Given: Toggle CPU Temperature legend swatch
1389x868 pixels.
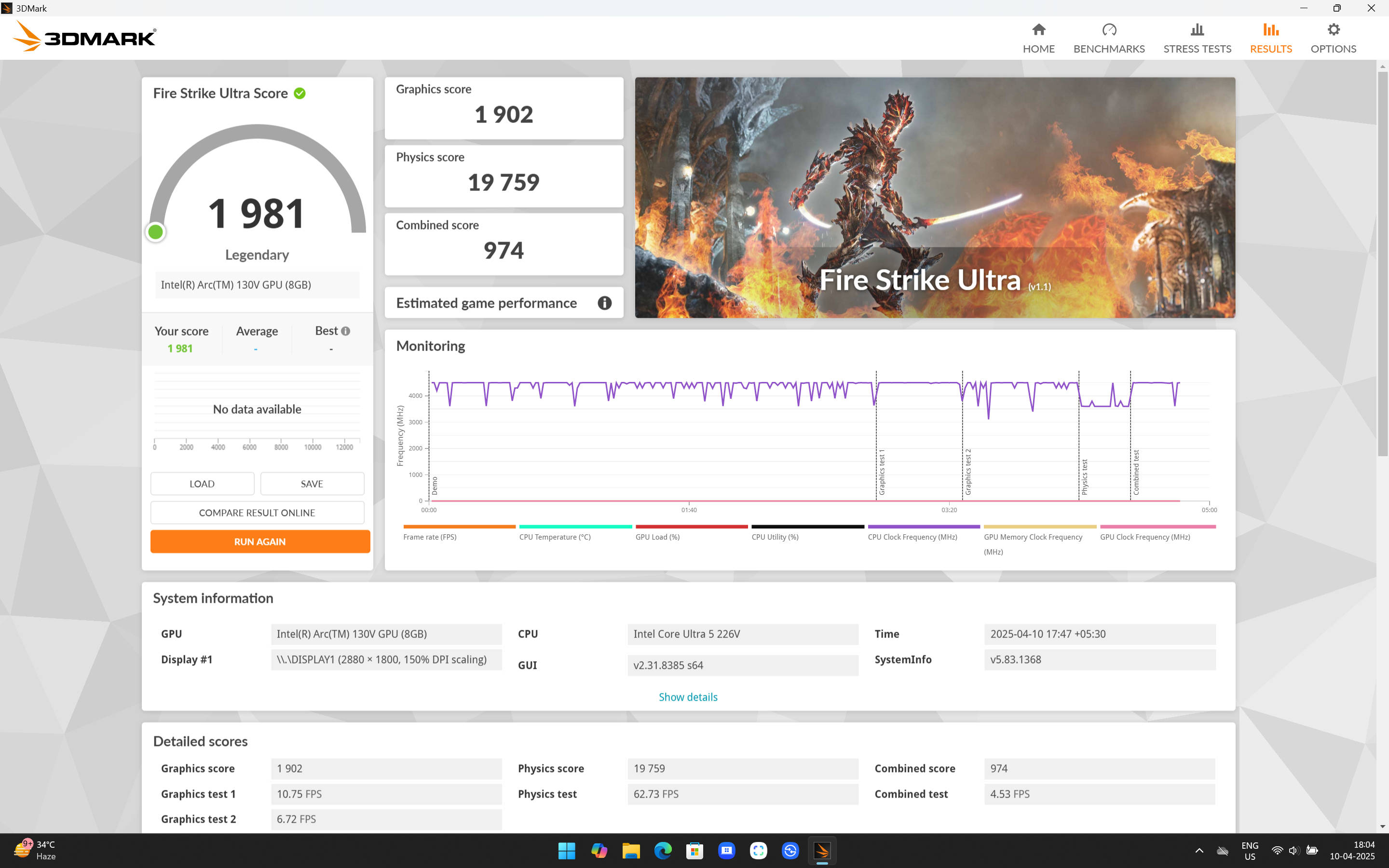Looking at the screenshot, I should tap(575, 527).
